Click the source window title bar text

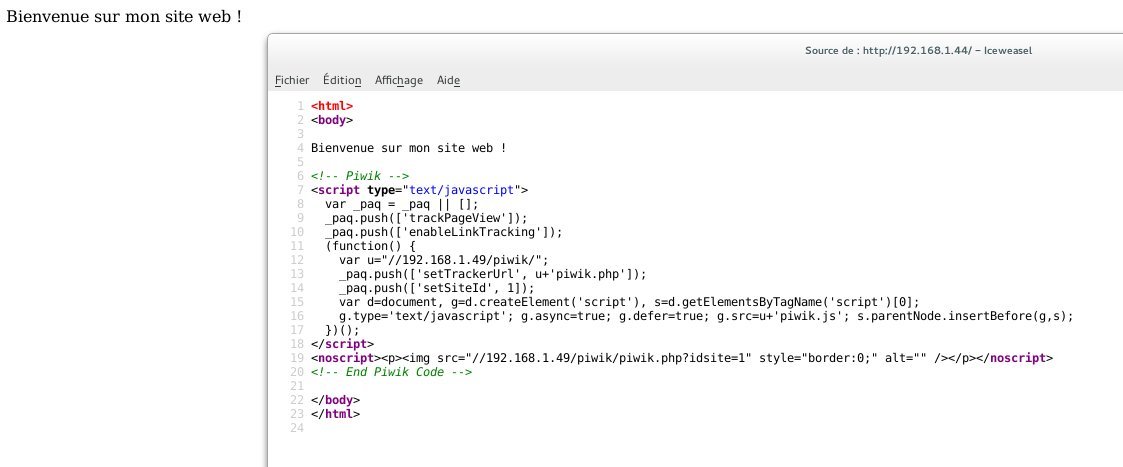[x=925, y=51]
